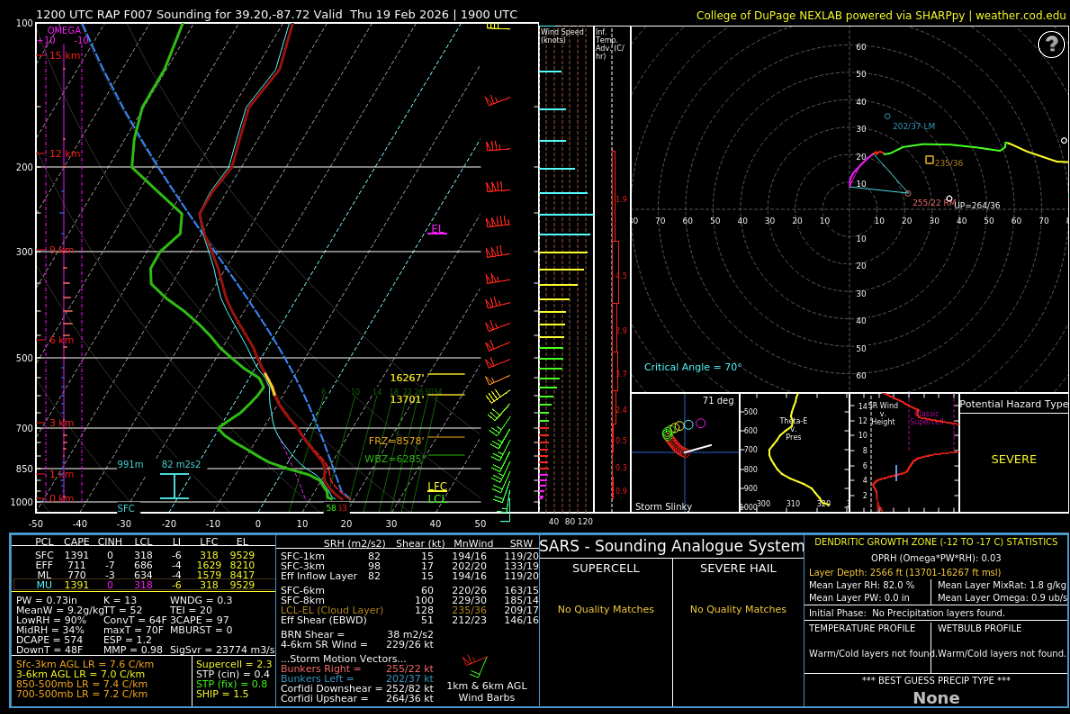Switch to the SUPERCELL column in SARS
Viewport: 1070px width, 714px height.
coord(606,567)
